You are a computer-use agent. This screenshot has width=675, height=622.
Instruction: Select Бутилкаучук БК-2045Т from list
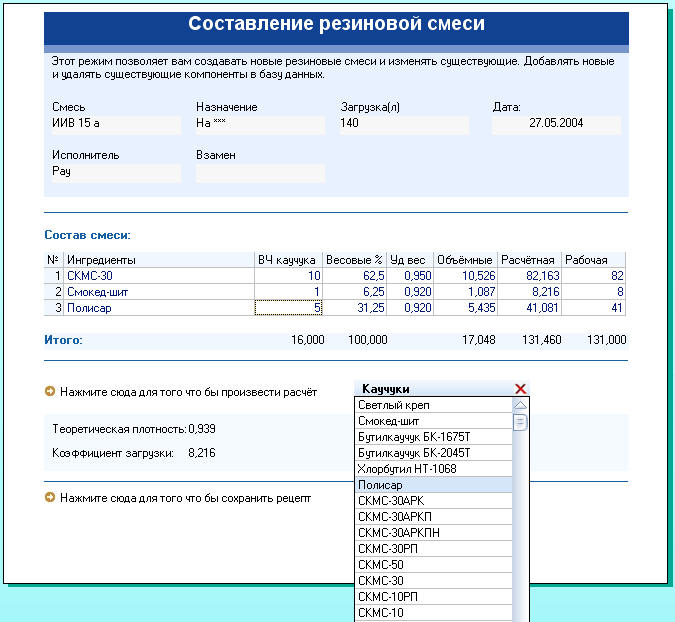click(x=434, y=453)
